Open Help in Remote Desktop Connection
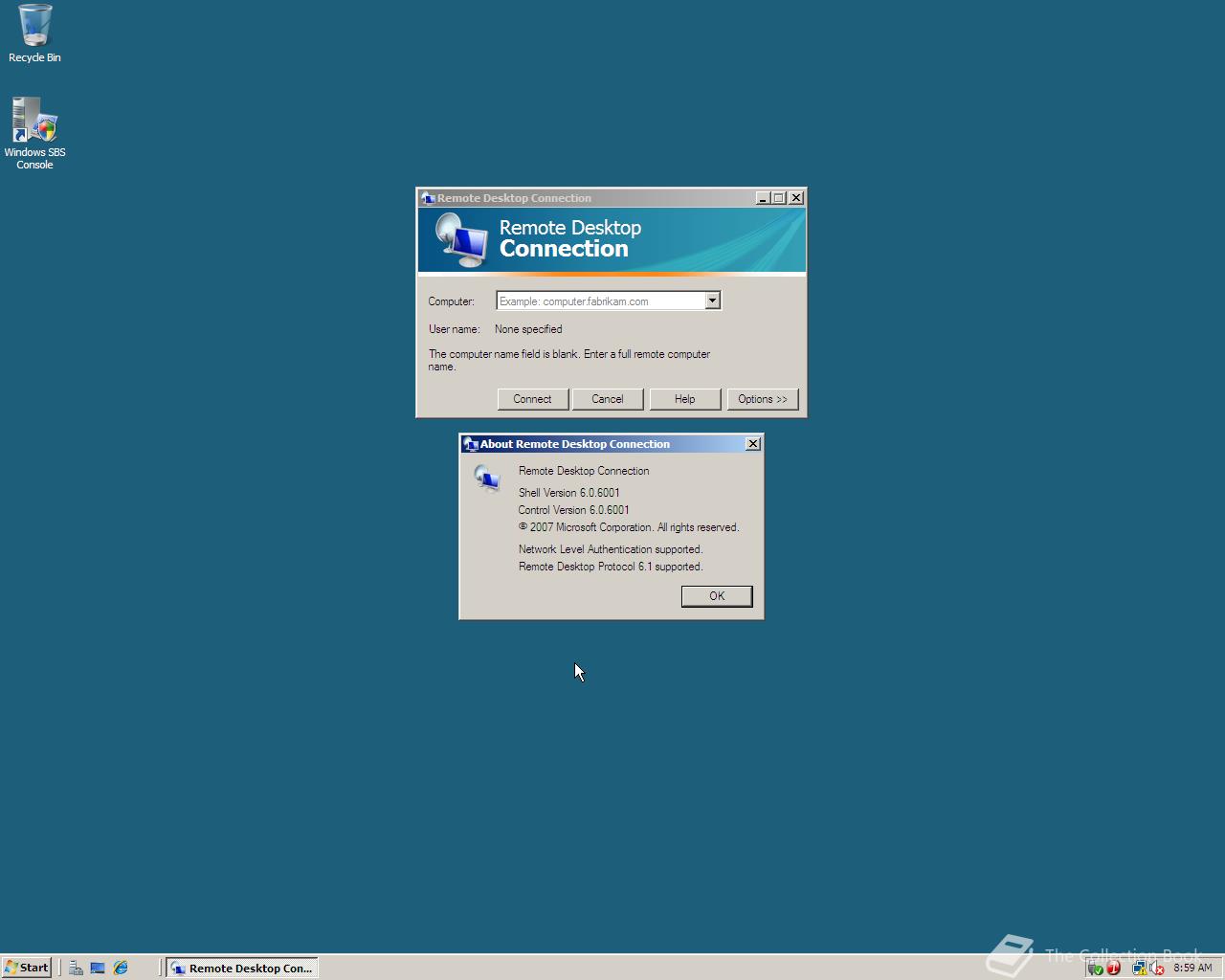This screenshot has height=980, width=1225. [684, 399]
